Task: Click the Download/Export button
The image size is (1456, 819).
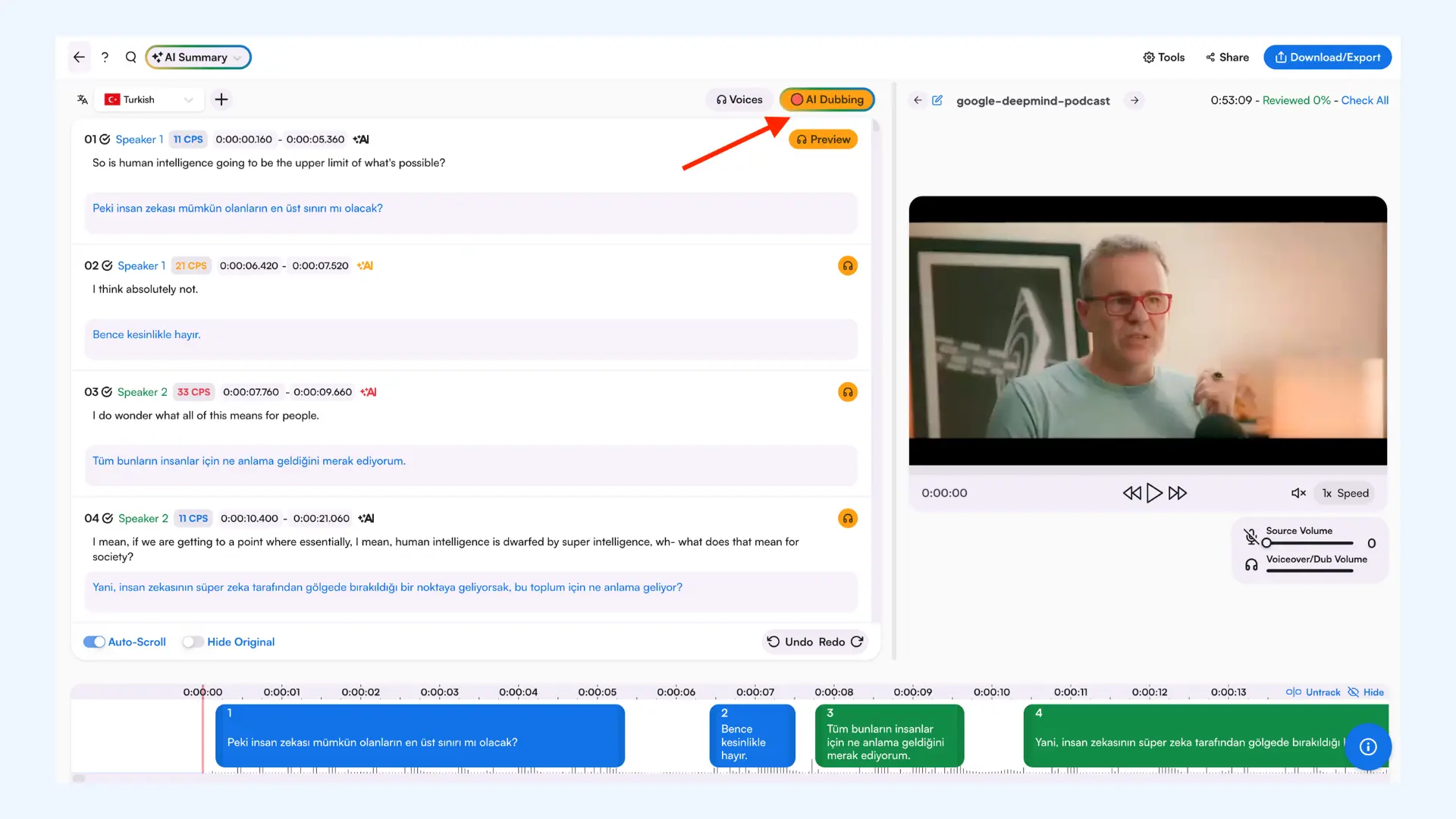Action: click(1327, 57)
